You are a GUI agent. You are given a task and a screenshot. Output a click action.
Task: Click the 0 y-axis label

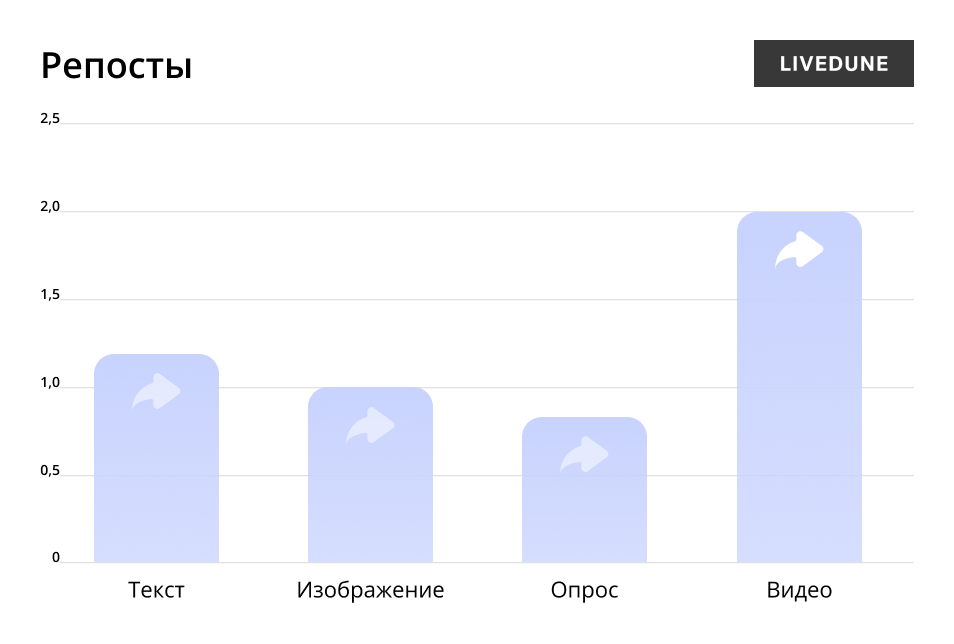[x=56, y=558]
